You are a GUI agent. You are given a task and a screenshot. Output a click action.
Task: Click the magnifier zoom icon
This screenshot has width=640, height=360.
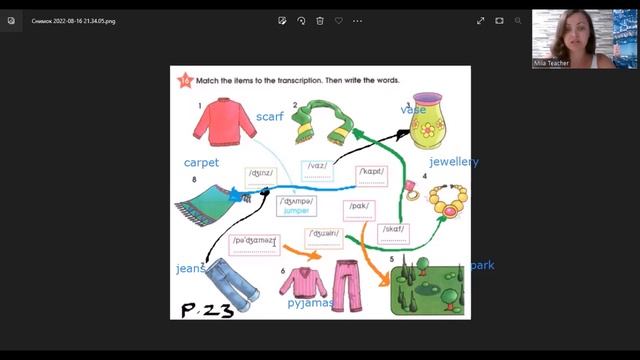pyautogui.click(x=518, y=21)
